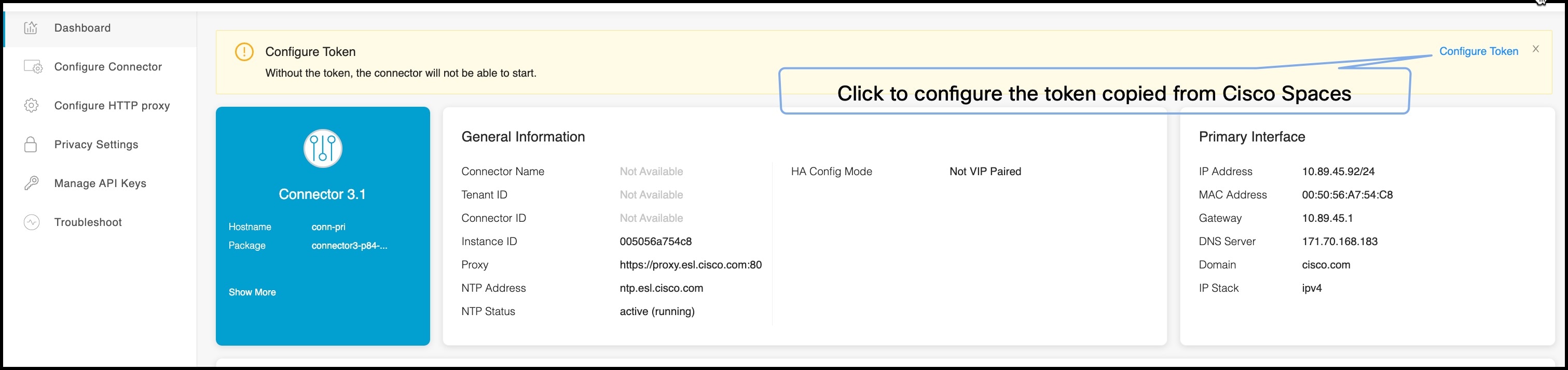The image size is (1568, 370).
Task: Click the Instance ID value 005056a754c8
Action: click(655, 242)
